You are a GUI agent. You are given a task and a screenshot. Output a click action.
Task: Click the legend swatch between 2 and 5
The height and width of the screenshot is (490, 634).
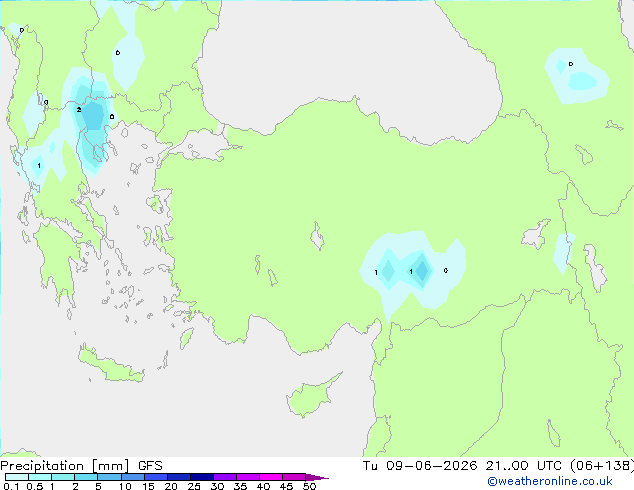[x=86, y=477]
